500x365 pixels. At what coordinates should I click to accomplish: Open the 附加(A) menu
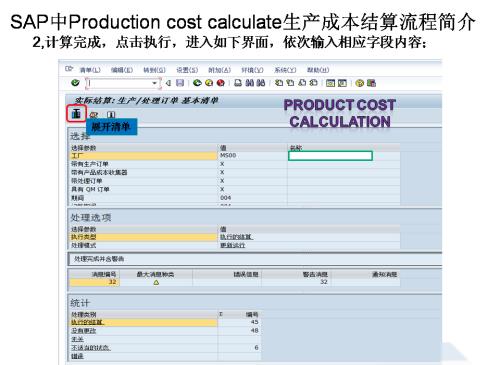coord(219,70)
